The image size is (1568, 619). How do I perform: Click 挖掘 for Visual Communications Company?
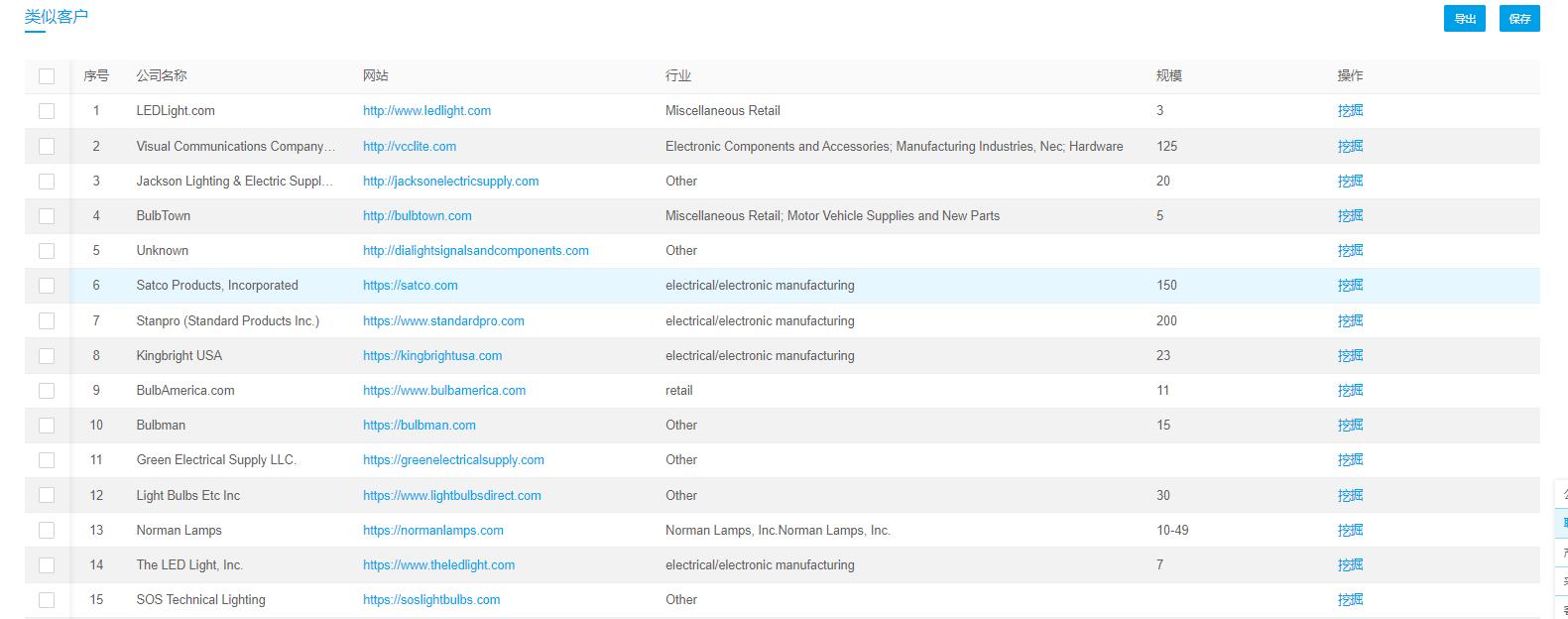1350,146
